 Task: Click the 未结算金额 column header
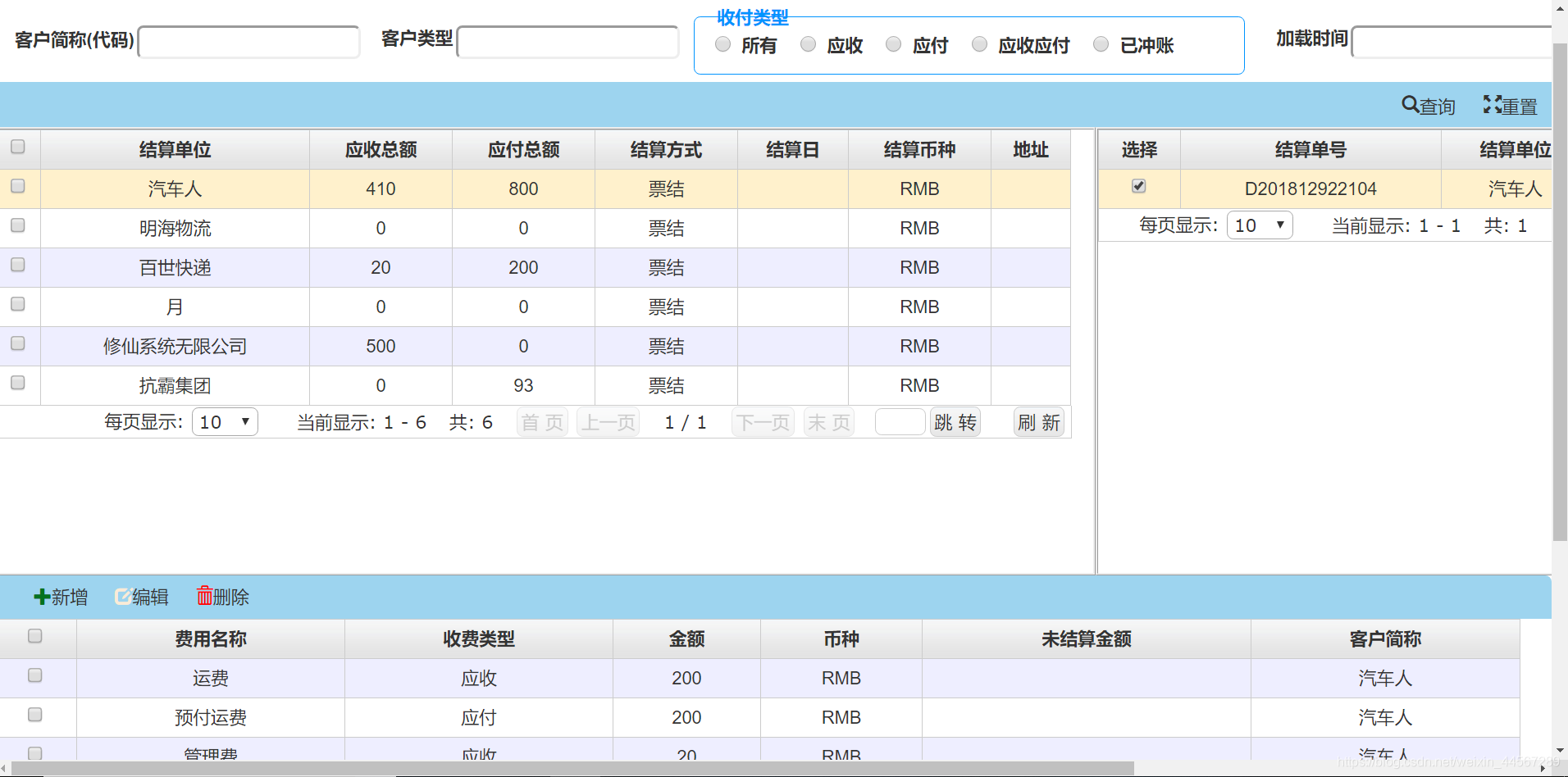tap(1087, 638)
